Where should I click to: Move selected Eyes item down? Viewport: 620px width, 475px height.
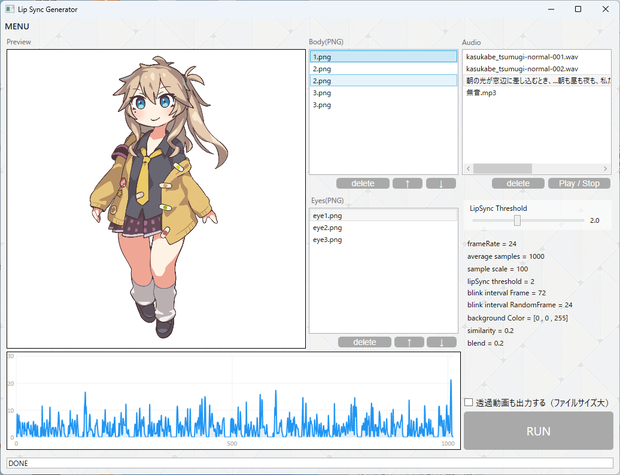(442, 342)
